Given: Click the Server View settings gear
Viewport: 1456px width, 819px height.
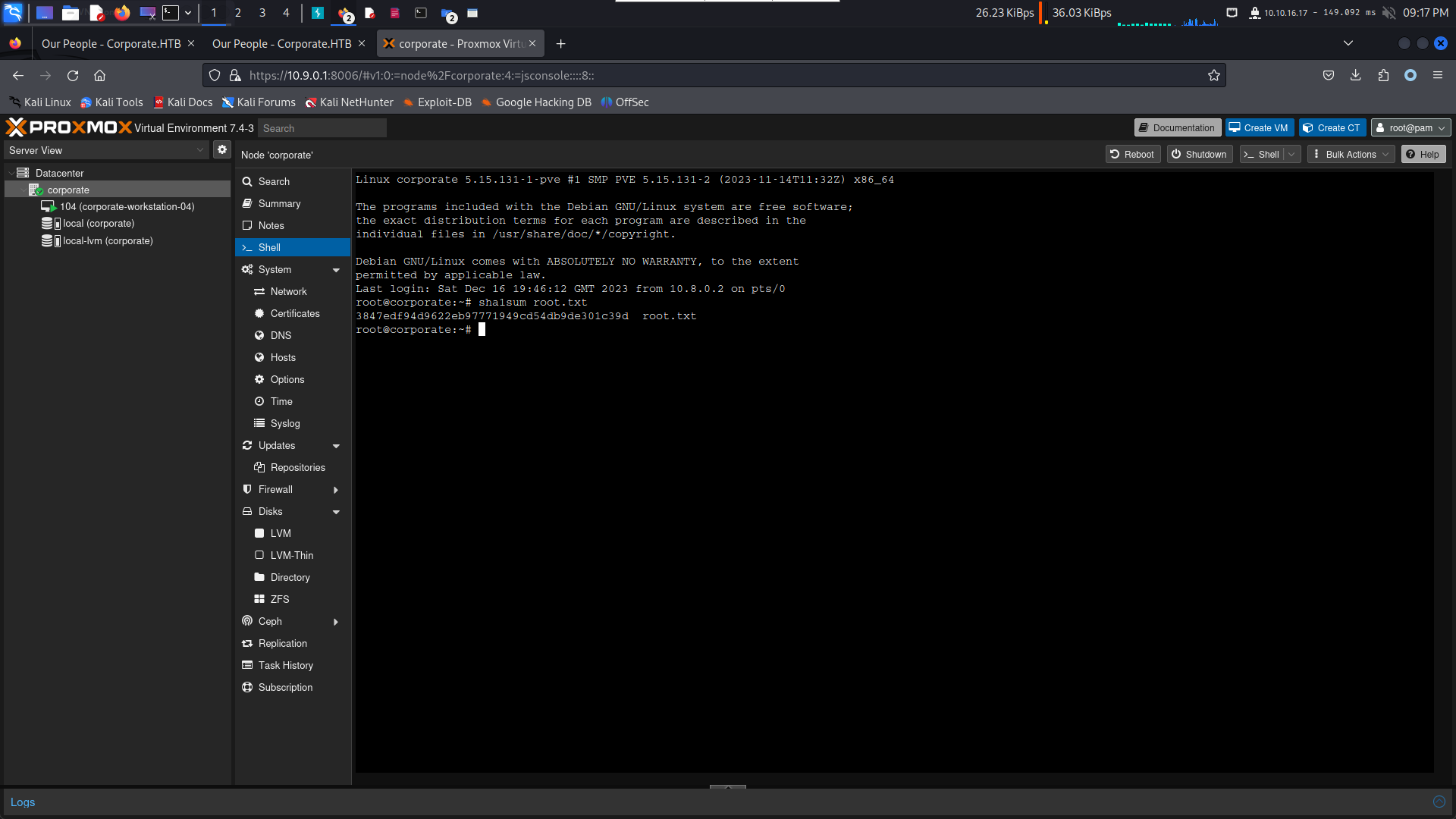Looking at the screenshot, I should tap(221, 149).
